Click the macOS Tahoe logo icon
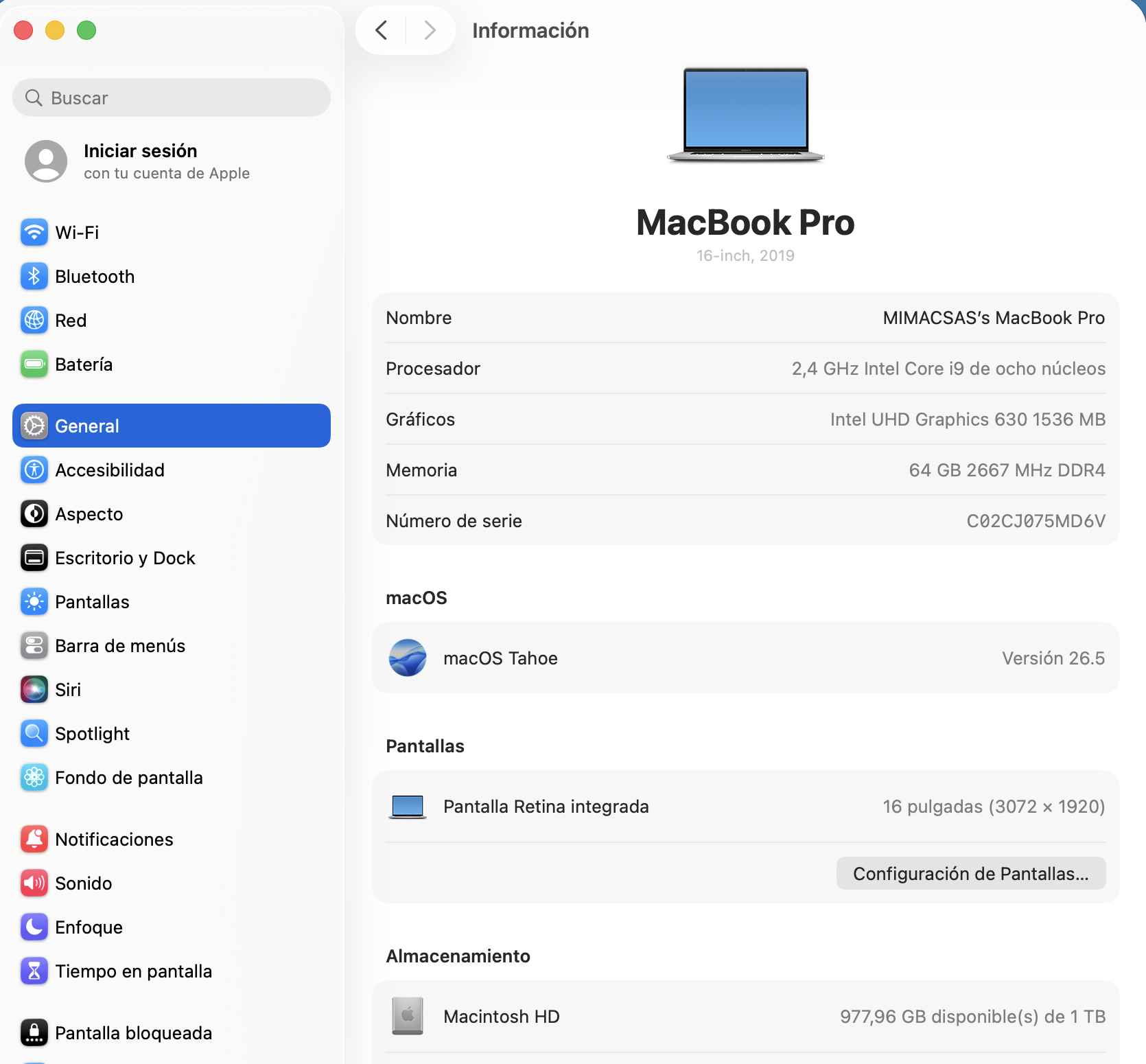This screenshot has height=1064, width=1146. click(x=408, y=658)
